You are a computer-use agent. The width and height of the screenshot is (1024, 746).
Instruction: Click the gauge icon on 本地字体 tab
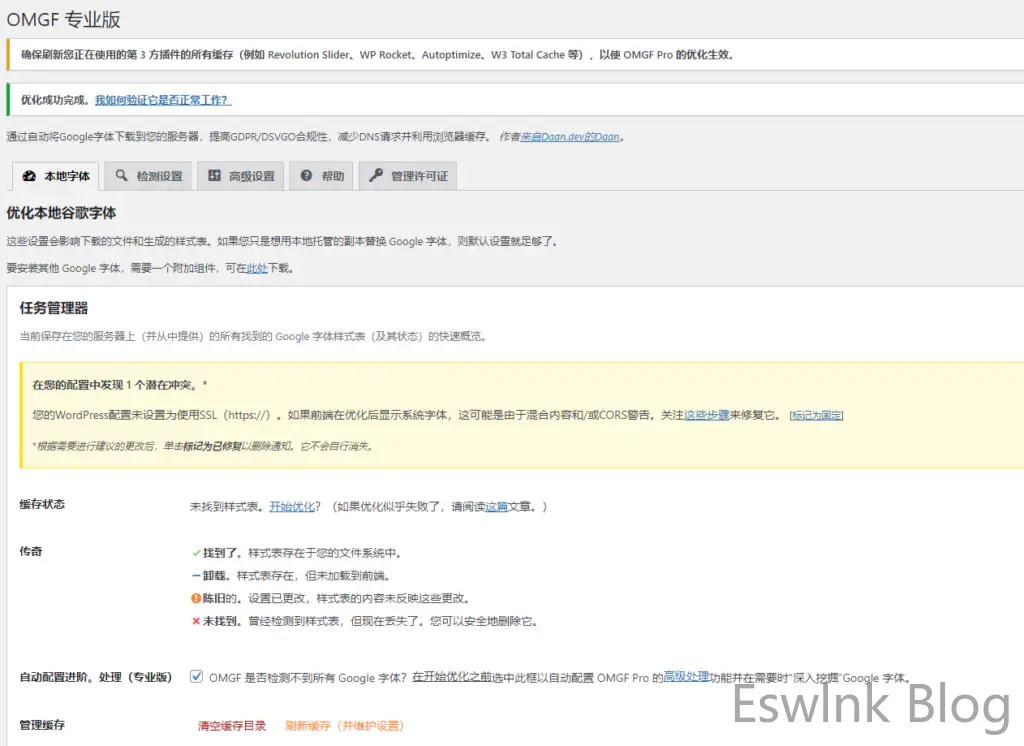[29, 176]
